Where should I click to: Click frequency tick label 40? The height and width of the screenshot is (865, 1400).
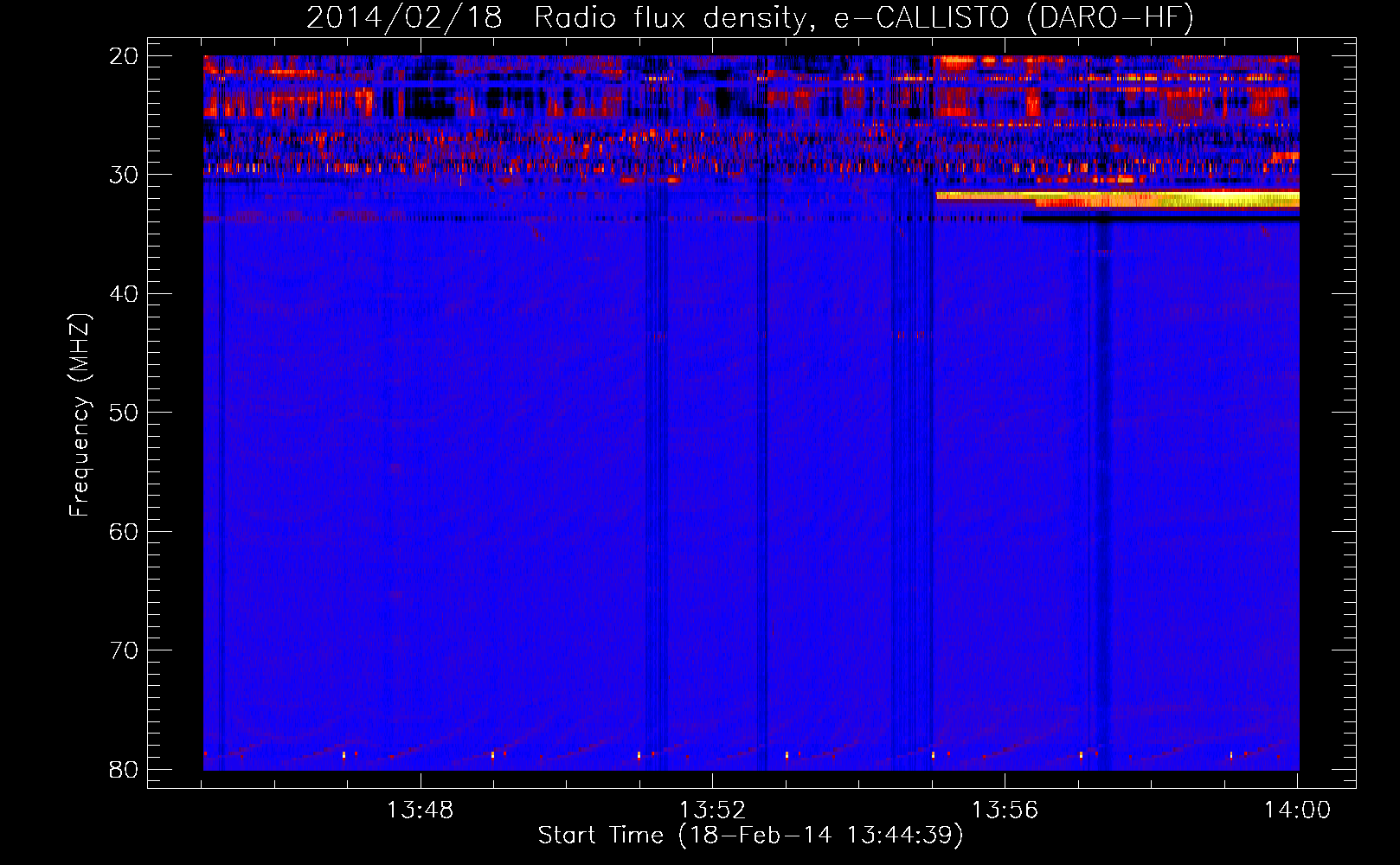[124, 294]
